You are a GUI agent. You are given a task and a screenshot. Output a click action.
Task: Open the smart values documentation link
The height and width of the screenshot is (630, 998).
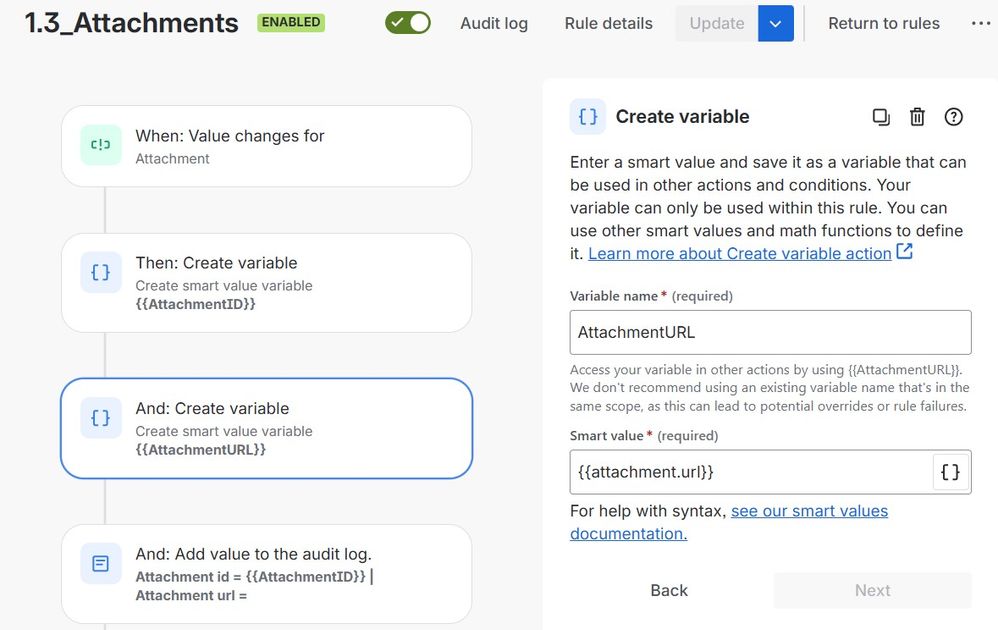point(809,511)
